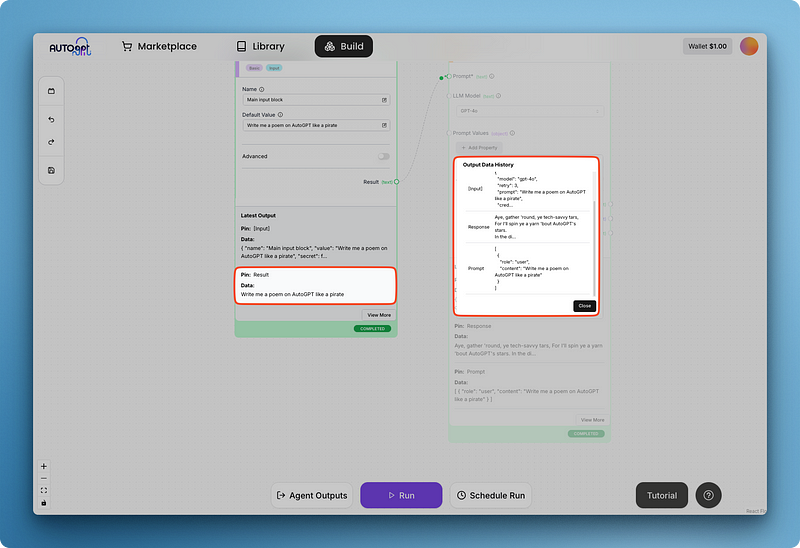This screenshot has height=548, width=800.
Task: Click the Prompt info icon
Action: click(x=492, y=77)
